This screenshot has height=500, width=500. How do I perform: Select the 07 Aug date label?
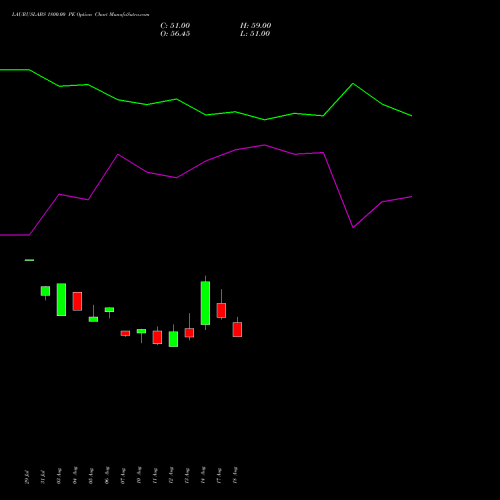point(123,476)
